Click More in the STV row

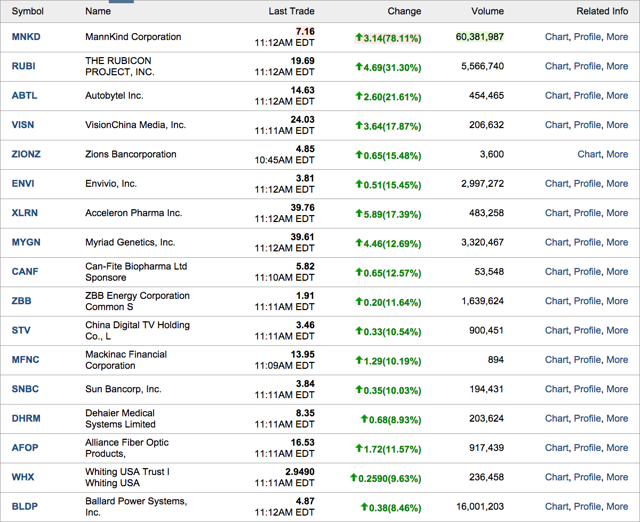tap(617, 331)
